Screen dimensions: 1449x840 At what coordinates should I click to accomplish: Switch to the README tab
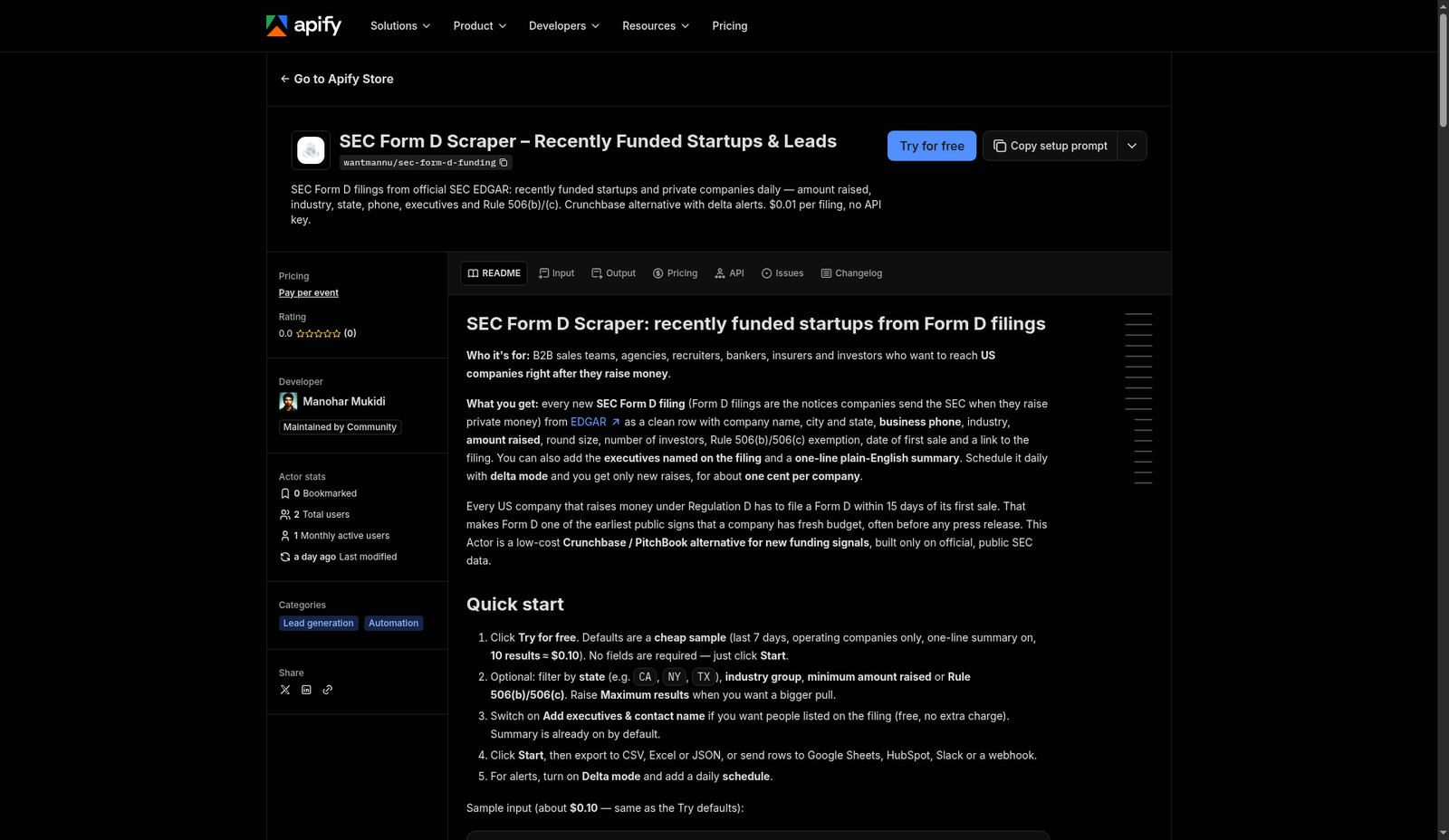coord(494,273)
